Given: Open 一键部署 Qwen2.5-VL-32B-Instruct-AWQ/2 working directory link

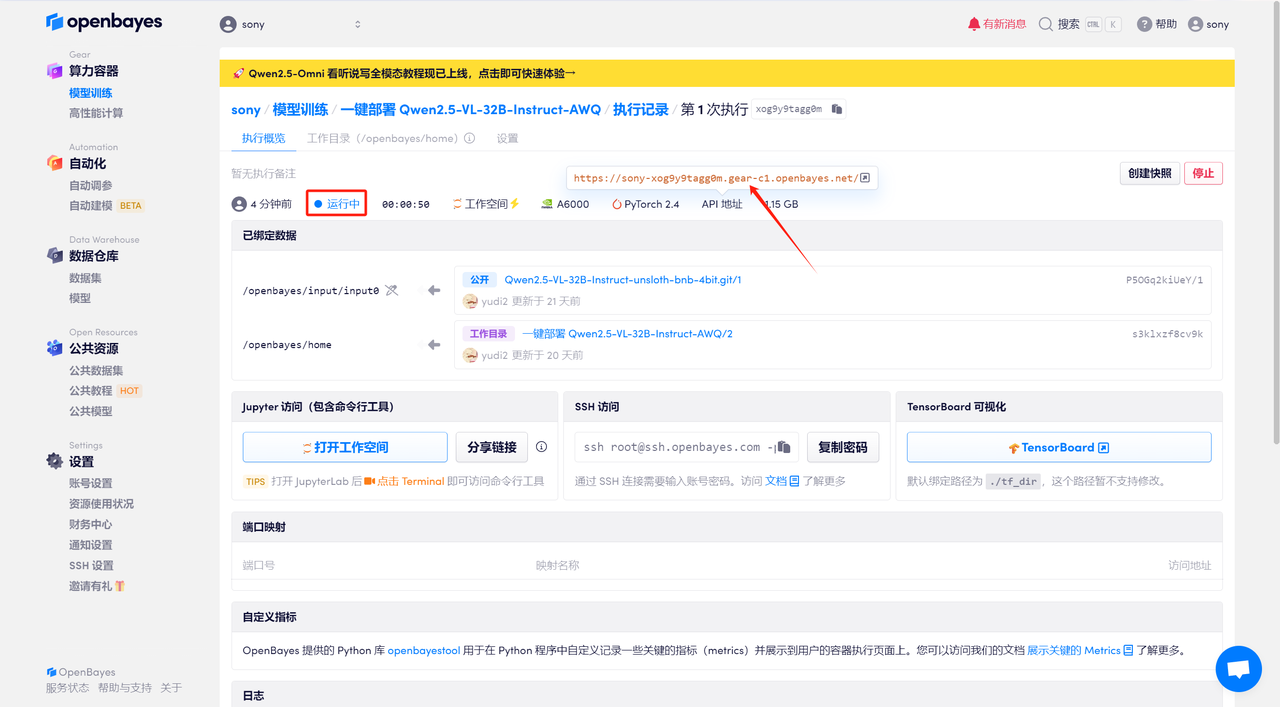Looking at the screenshot, I should click(x=627, y=334).
